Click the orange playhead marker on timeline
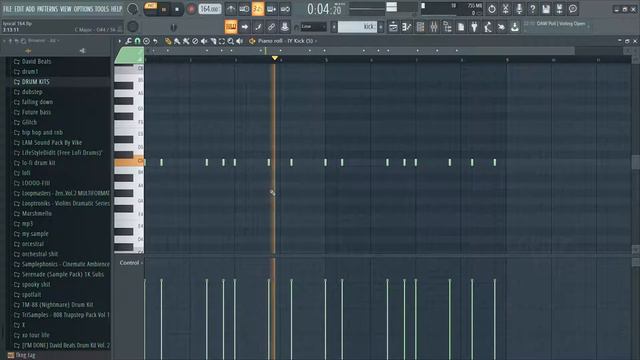The height and width of the screenshot is (360, 640). [x=275, y=58]
